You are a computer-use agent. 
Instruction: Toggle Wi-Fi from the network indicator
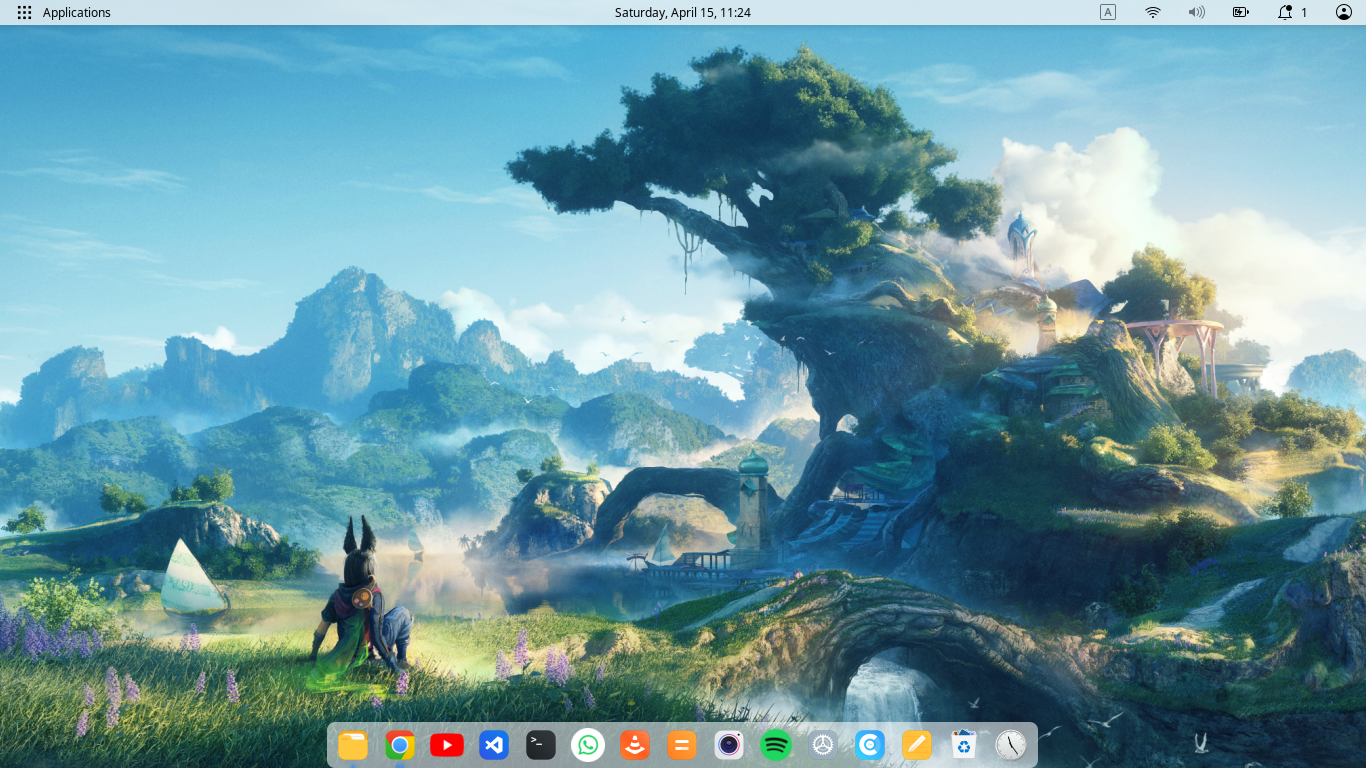click(1152, 12)
